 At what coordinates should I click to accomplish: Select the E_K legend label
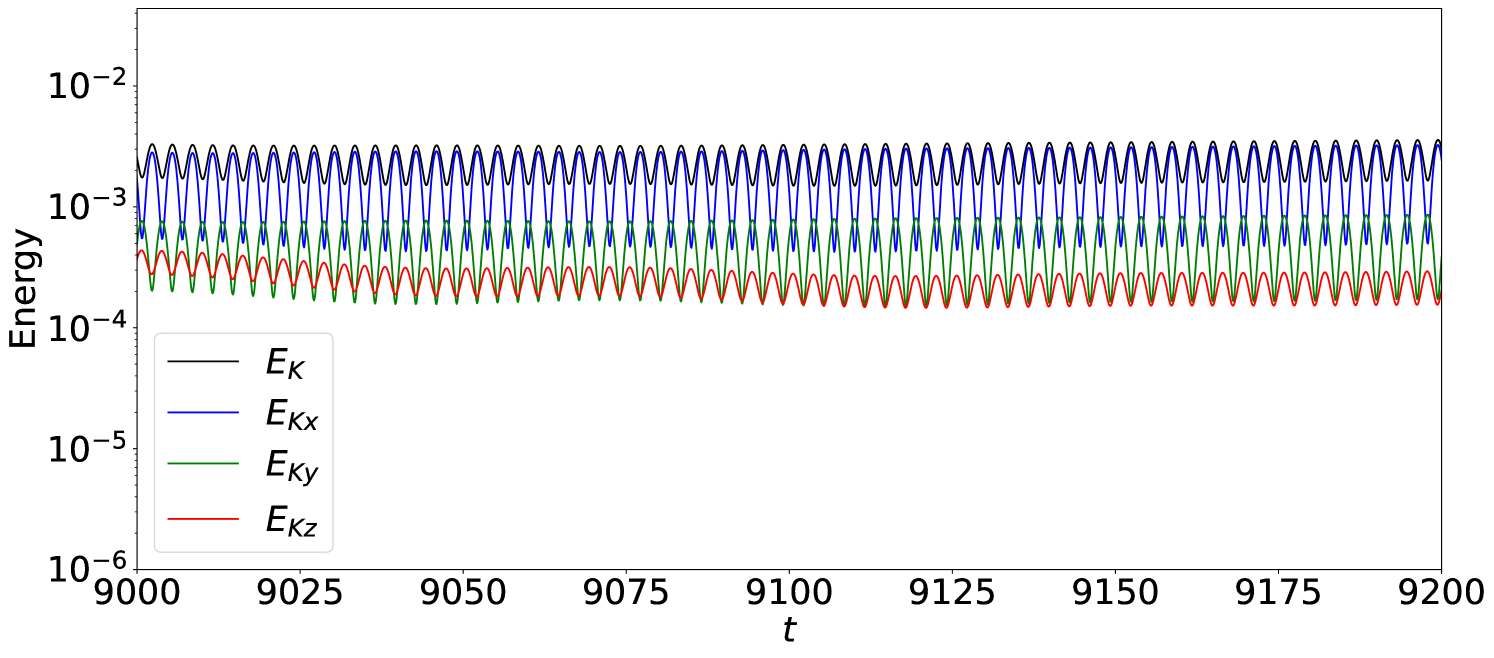285,362
